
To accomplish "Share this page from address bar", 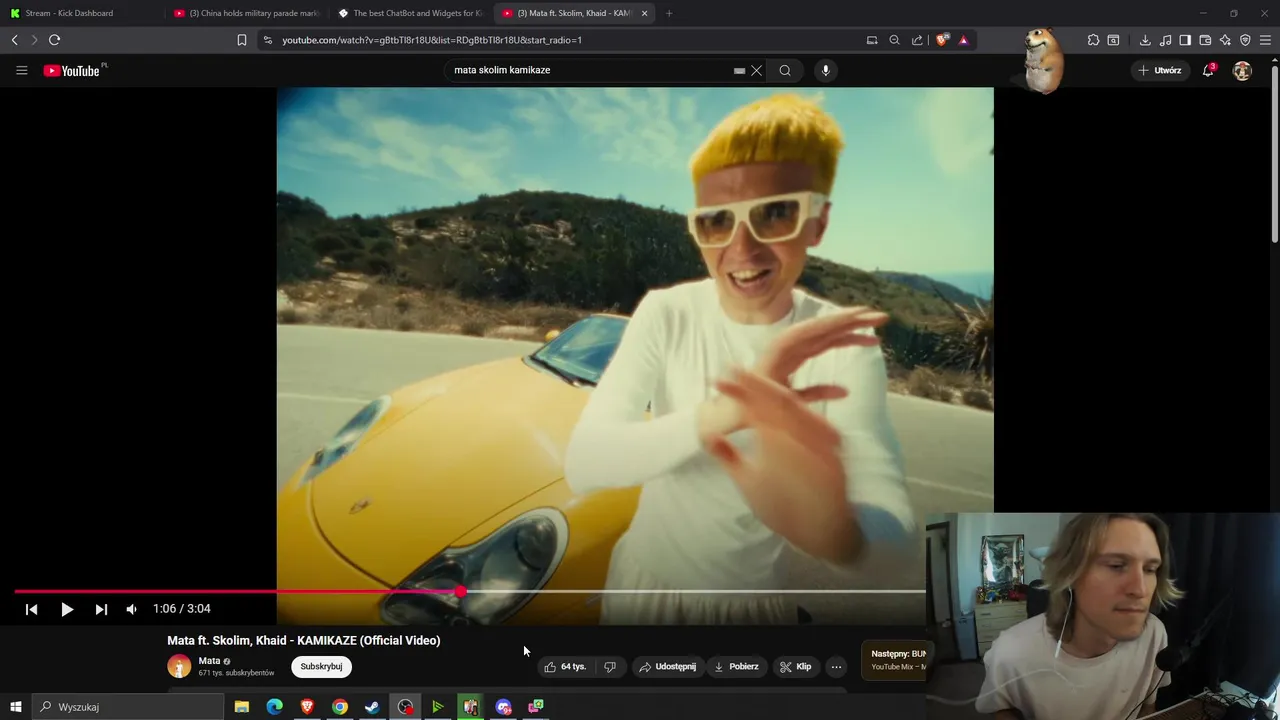I will [x=917, y=40].
